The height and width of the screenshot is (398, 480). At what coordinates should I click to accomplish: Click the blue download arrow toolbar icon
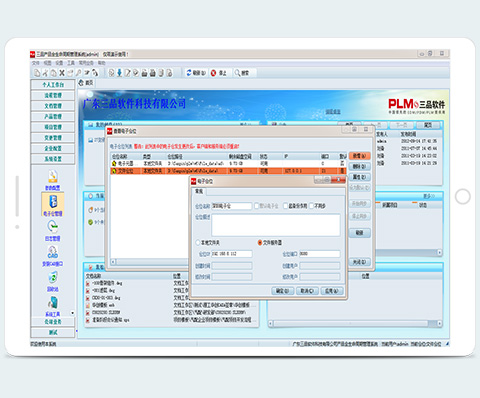[x=119, y=73]
